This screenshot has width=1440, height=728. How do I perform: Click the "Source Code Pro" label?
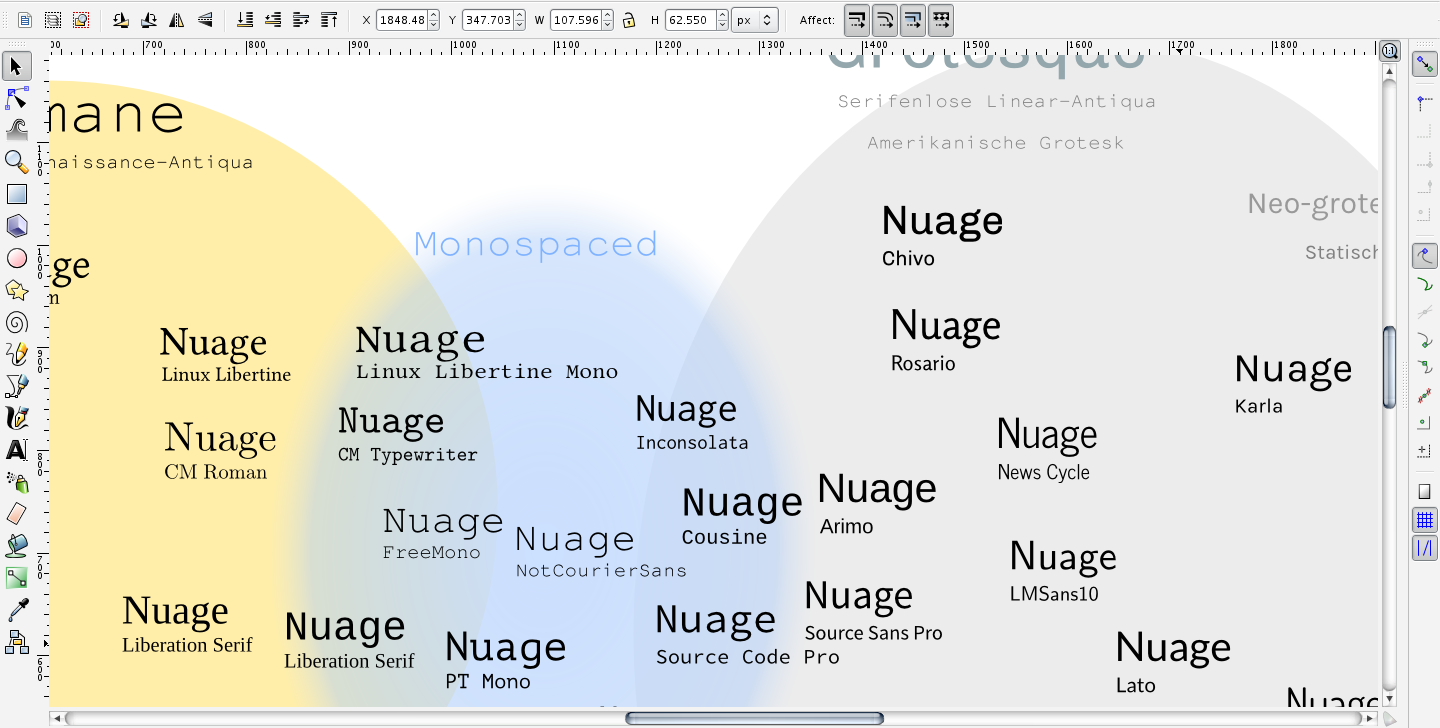point(747,657)
